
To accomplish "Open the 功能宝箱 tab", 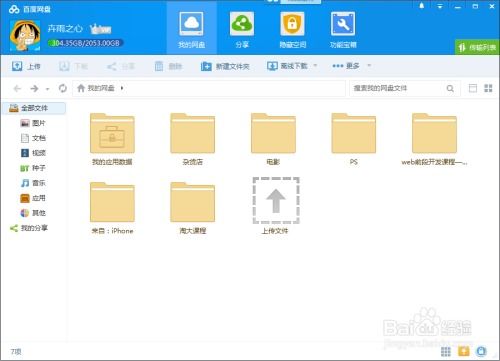I will (x=343, y=30).
